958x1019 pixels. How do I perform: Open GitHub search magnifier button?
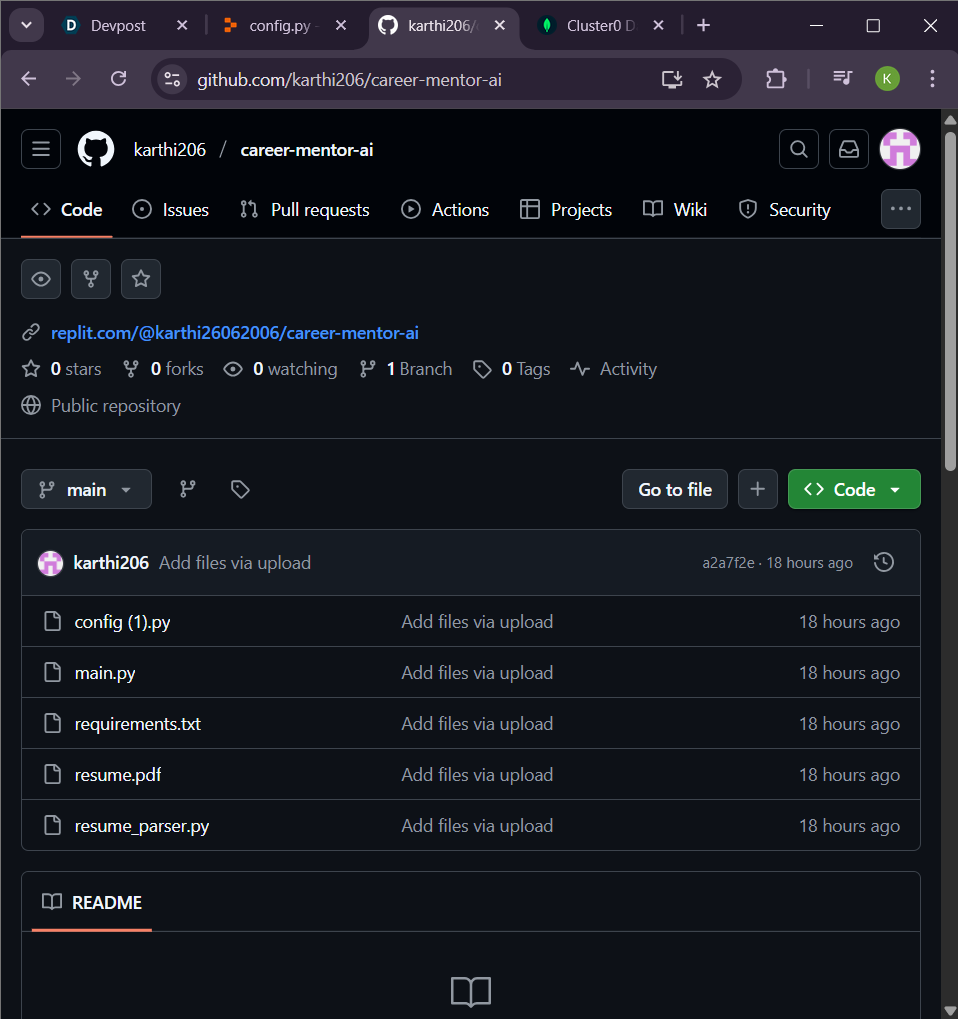tap(799, 149)
